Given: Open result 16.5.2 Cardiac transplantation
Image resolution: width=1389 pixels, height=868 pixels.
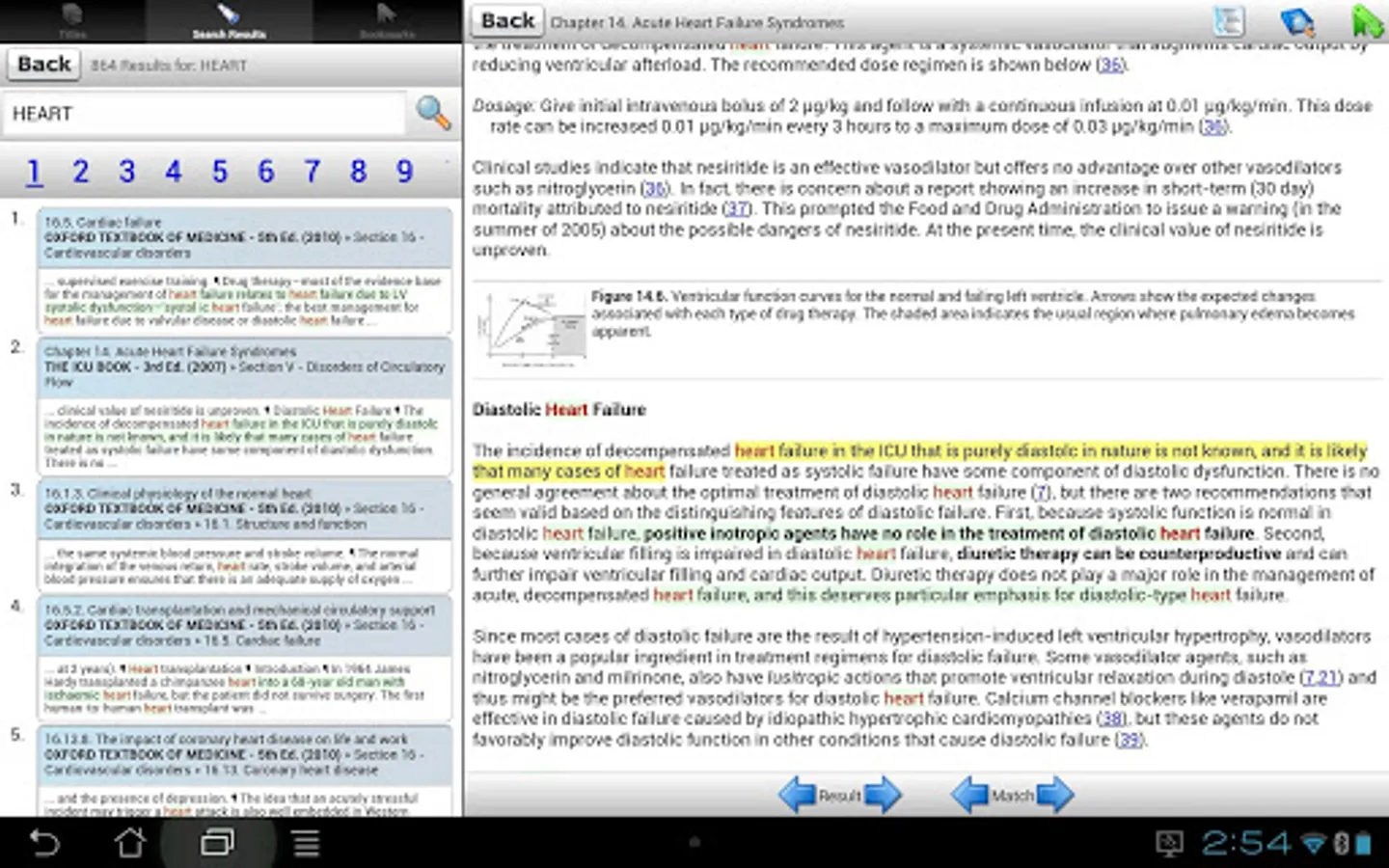Looking at the screenshot, I should pyautogui.click(x=245, y=659).
